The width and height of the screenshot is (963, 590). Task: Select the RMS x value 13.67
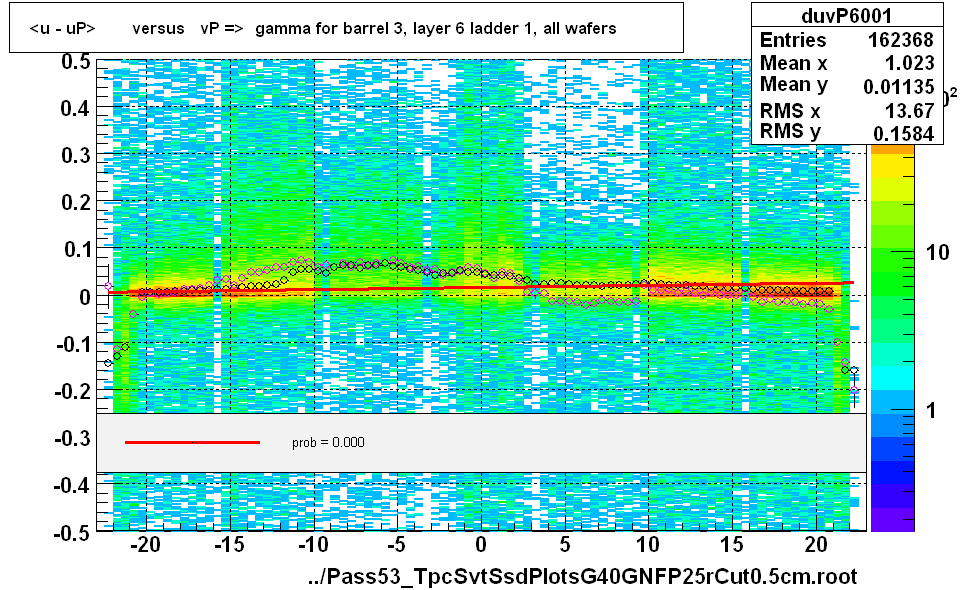point(909,111)
